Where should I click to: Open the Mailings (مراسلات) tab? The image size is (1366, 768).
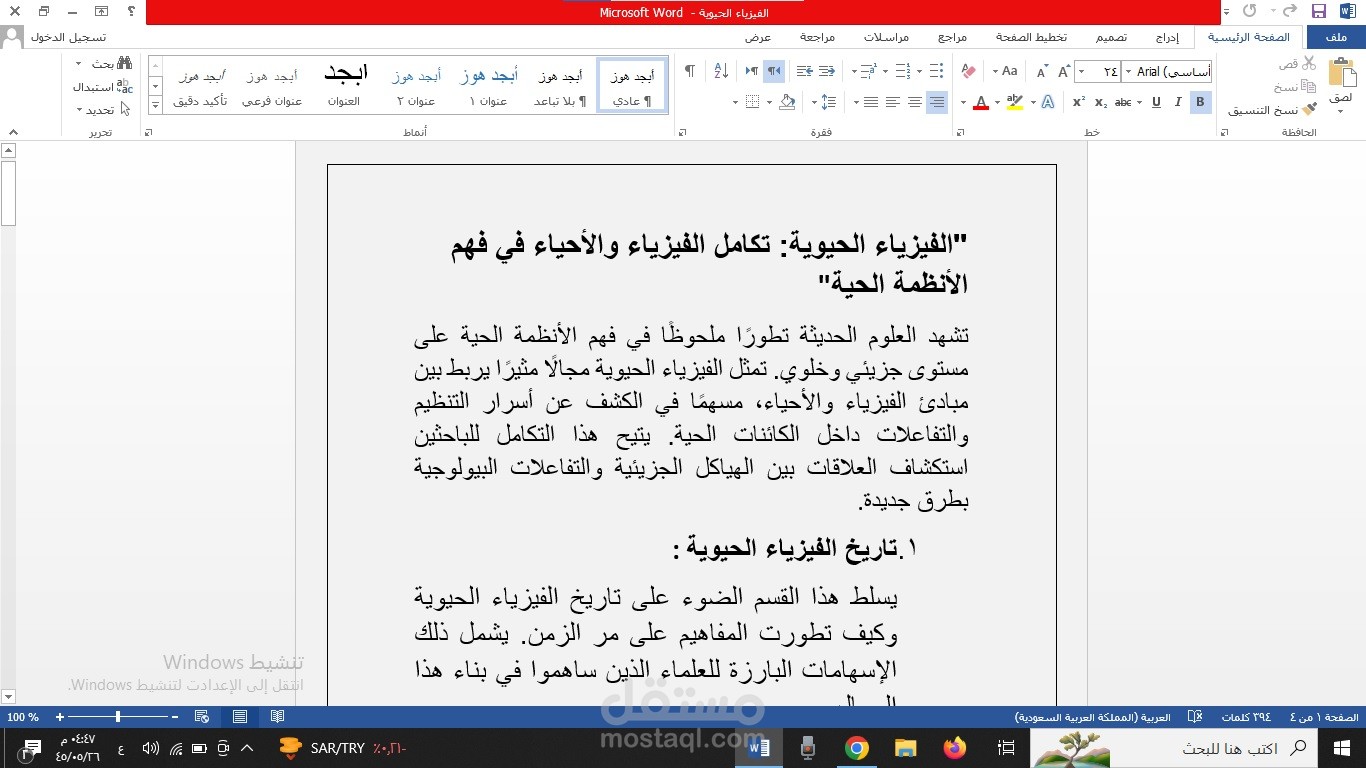887,37
